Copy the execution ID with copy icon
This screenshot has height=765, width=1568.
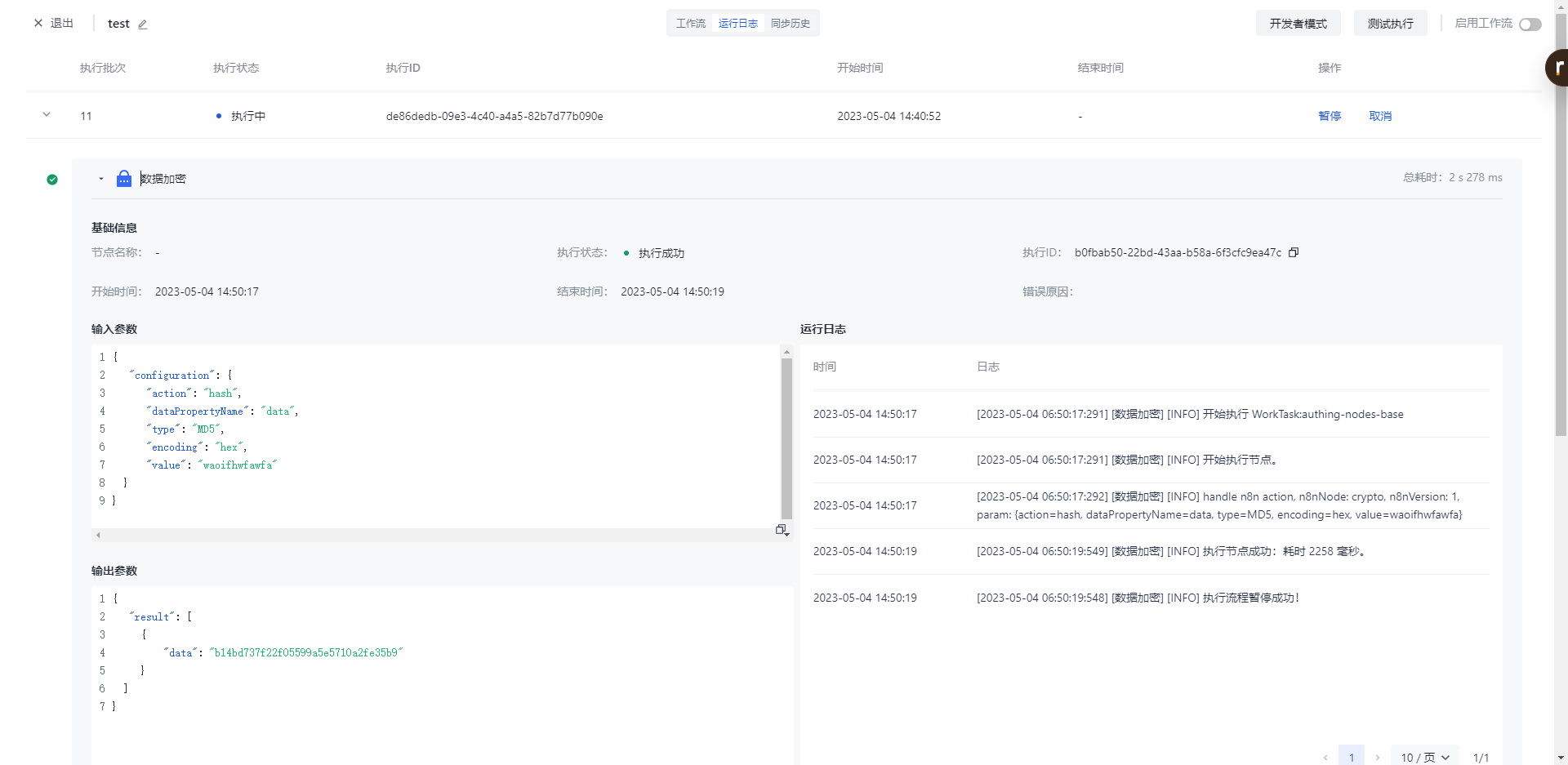(x=1294, y=253)
